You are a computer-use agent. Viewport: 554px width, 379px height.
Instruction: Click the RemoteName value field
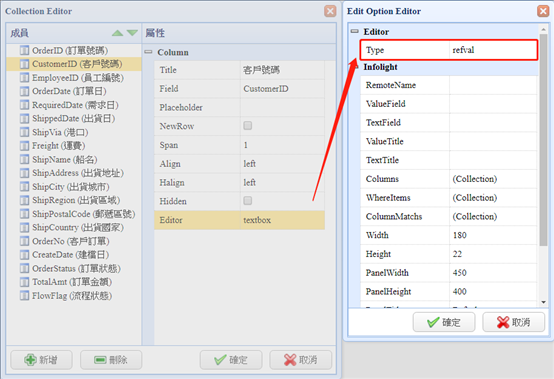point(493,85)
